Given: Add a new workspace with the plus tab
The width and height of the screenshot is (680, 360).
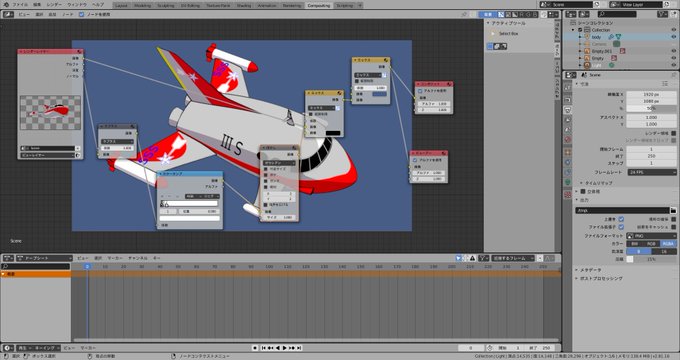Looking at the screenshot, I should [x=359, y=5].
